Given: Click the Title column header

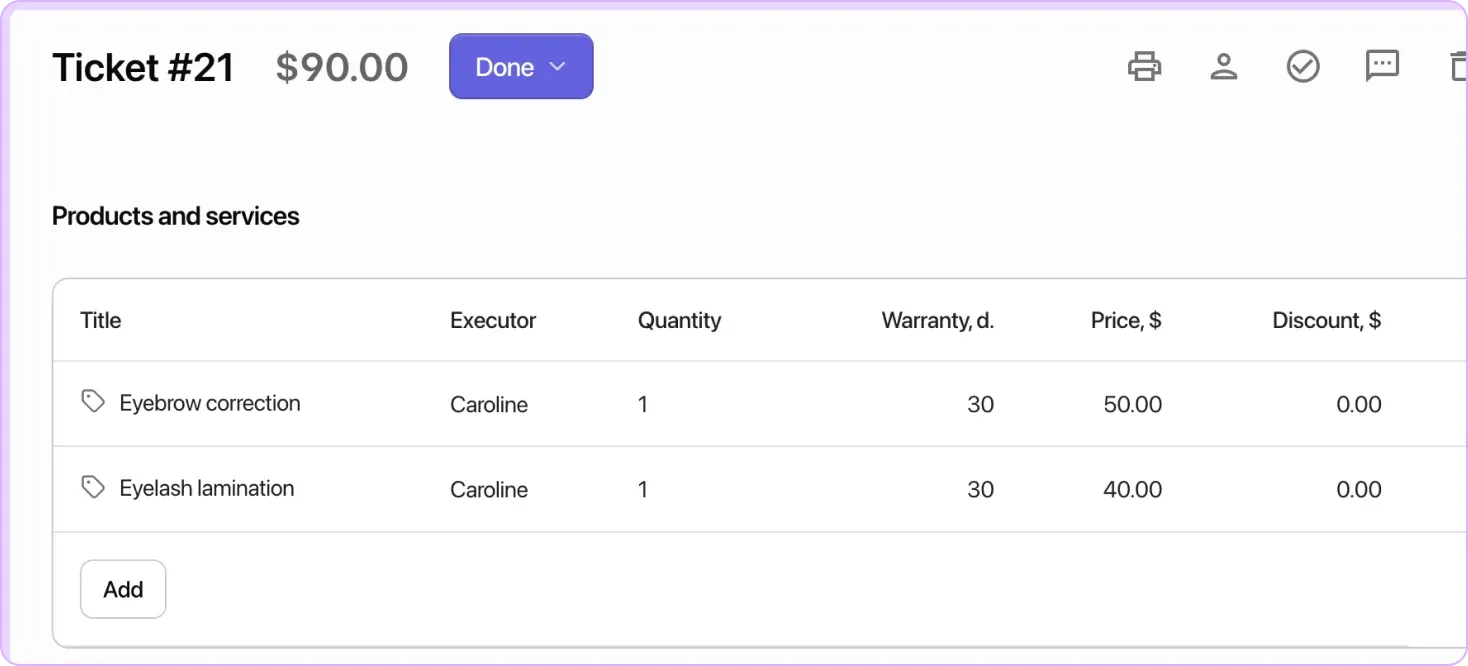Looking at the screenshot, I should click(100, 320).
